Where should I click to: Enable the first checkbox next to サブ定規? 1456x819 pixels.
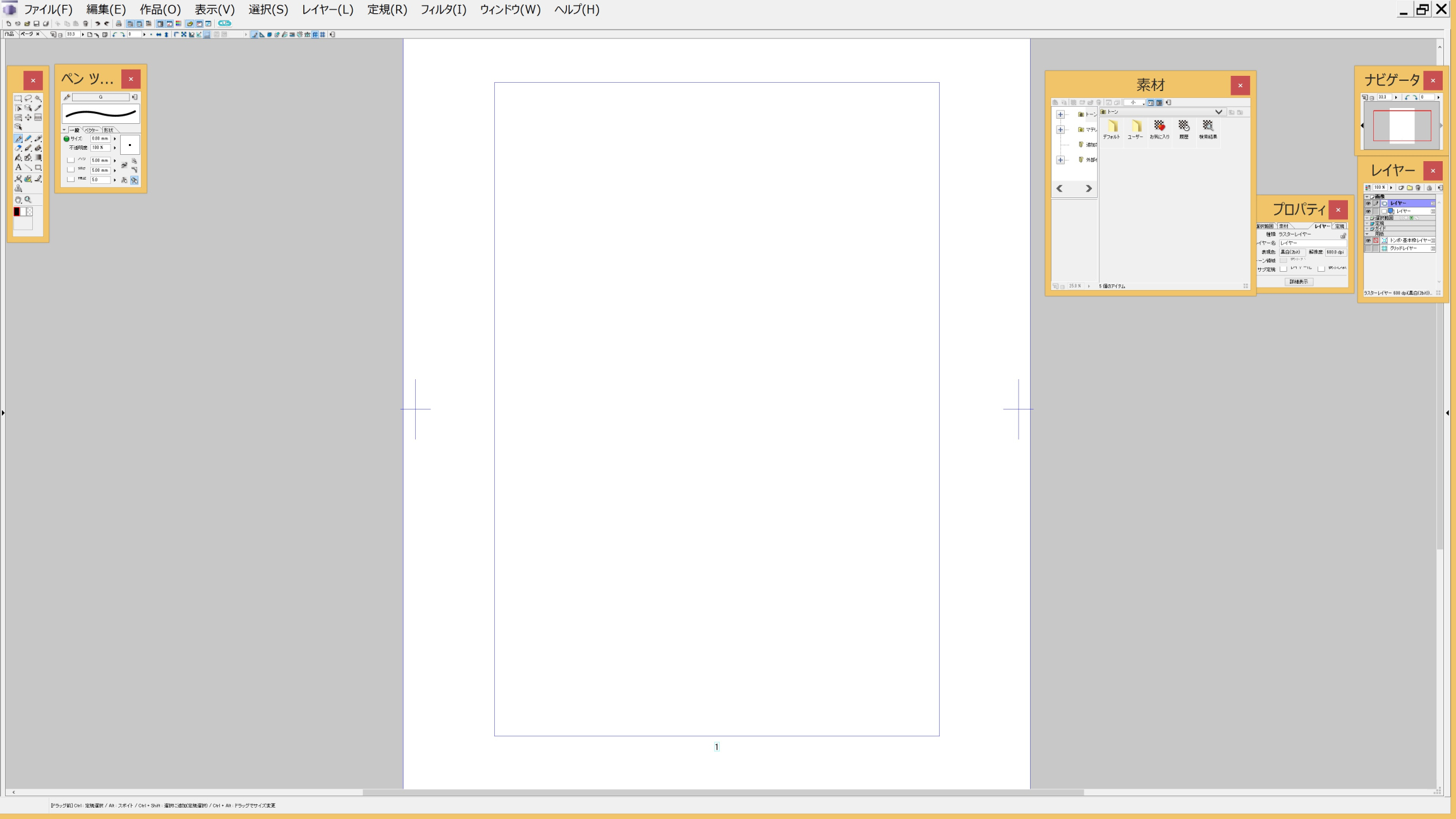coord(1283,269)
